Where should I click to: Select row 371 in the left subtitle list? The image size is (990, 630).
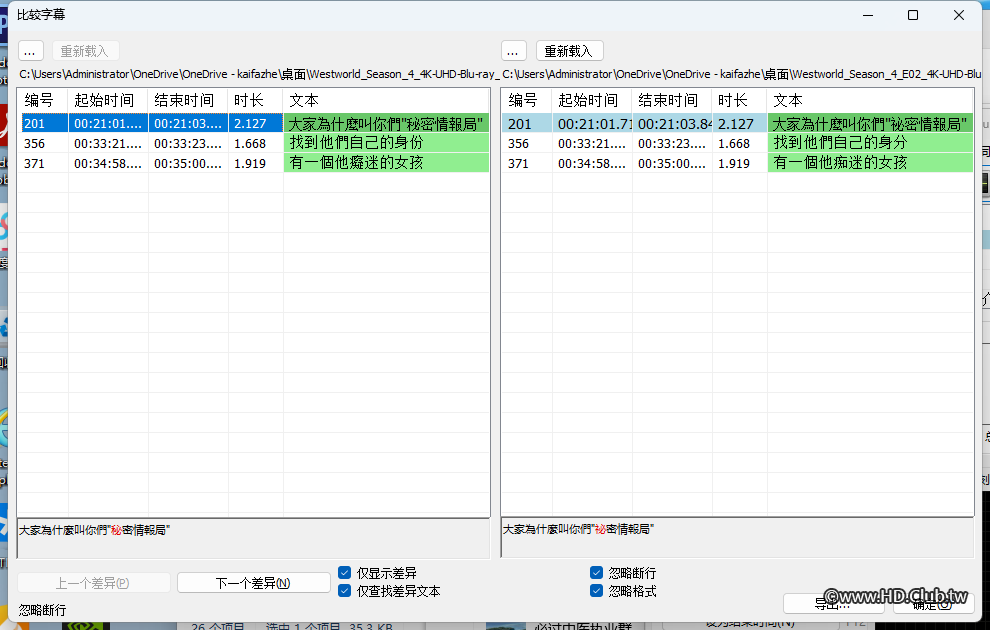253,163
